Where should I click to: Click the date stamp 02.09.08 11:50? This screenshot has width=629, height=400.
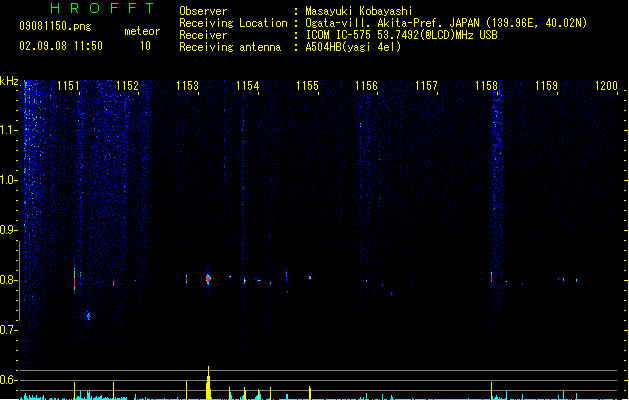pos(61,46)
